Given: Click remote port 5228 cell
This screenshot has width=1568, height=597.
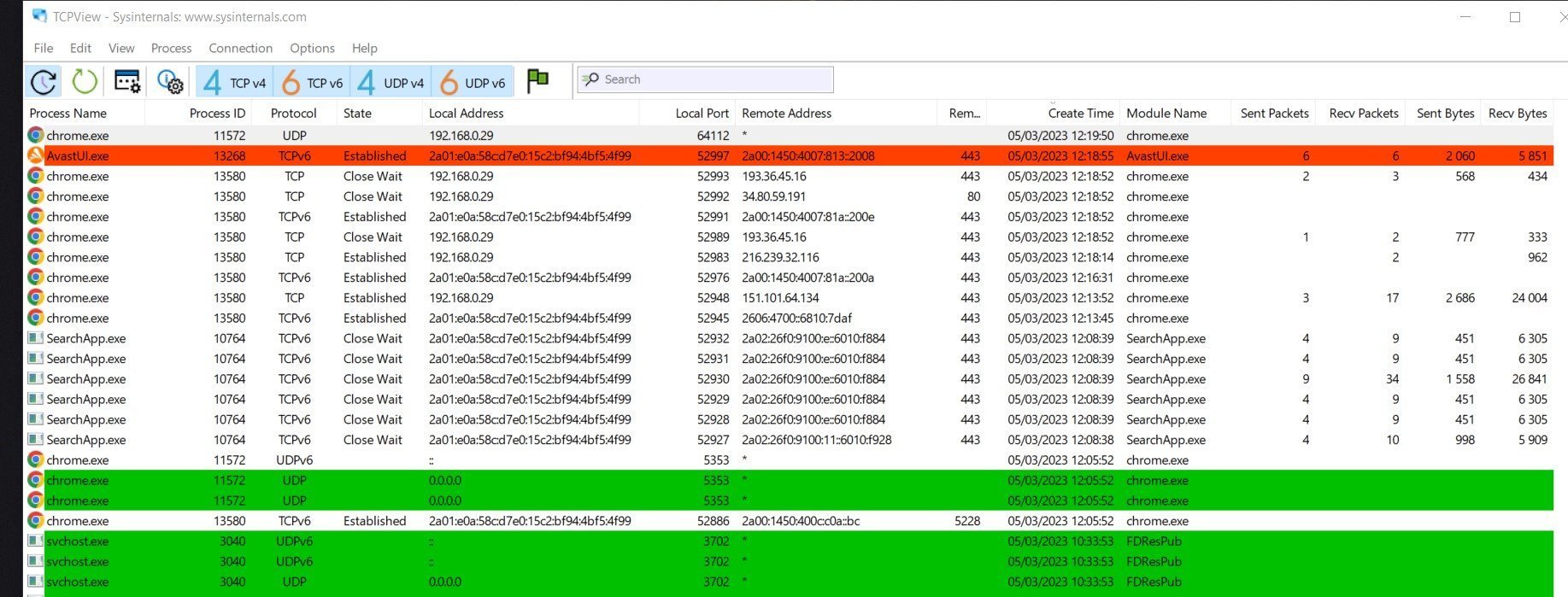Looking at the screenshot, I should point(967,521).
